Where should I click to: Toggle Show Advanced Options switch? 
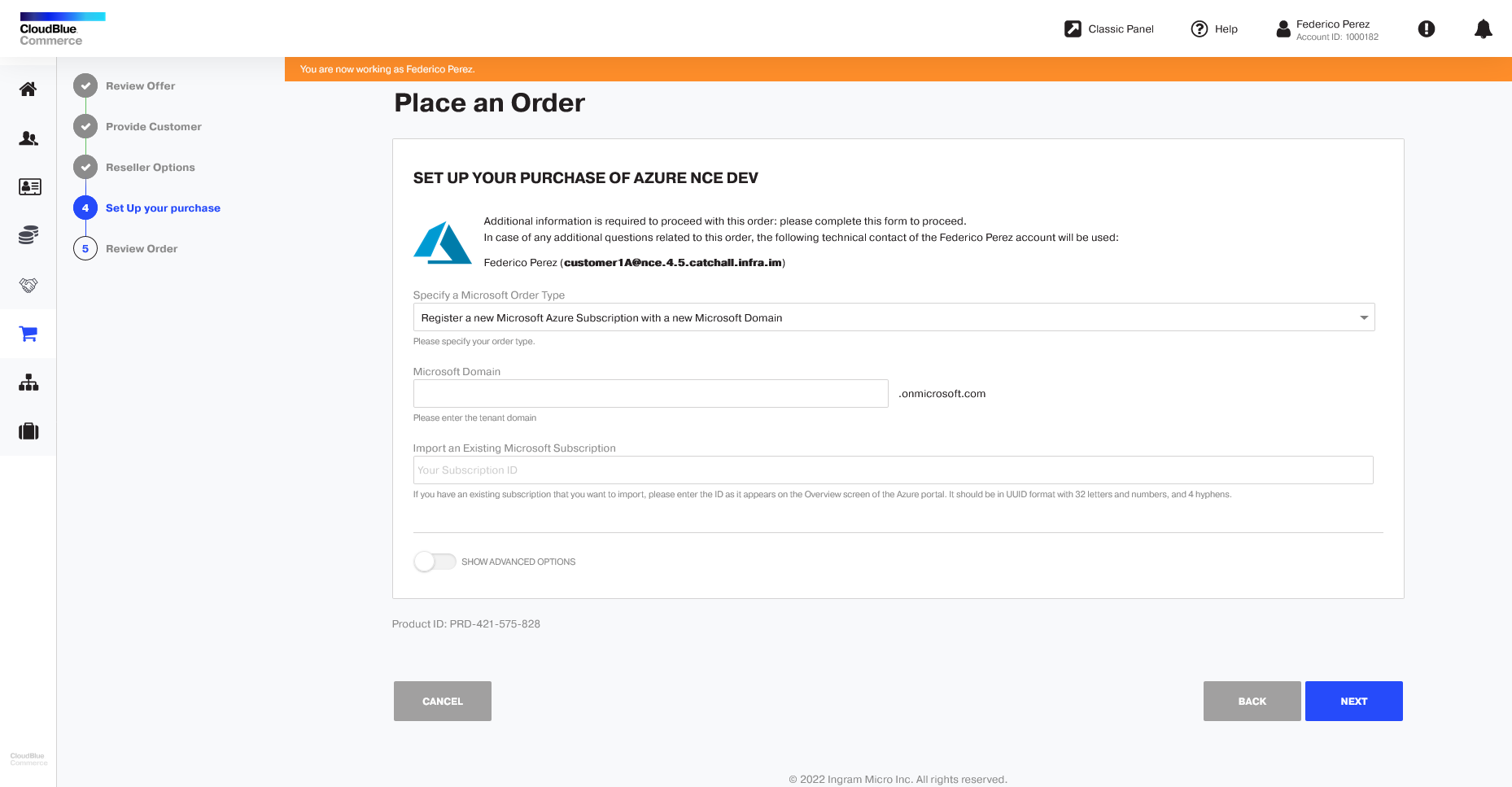click(x=435, y=562)
